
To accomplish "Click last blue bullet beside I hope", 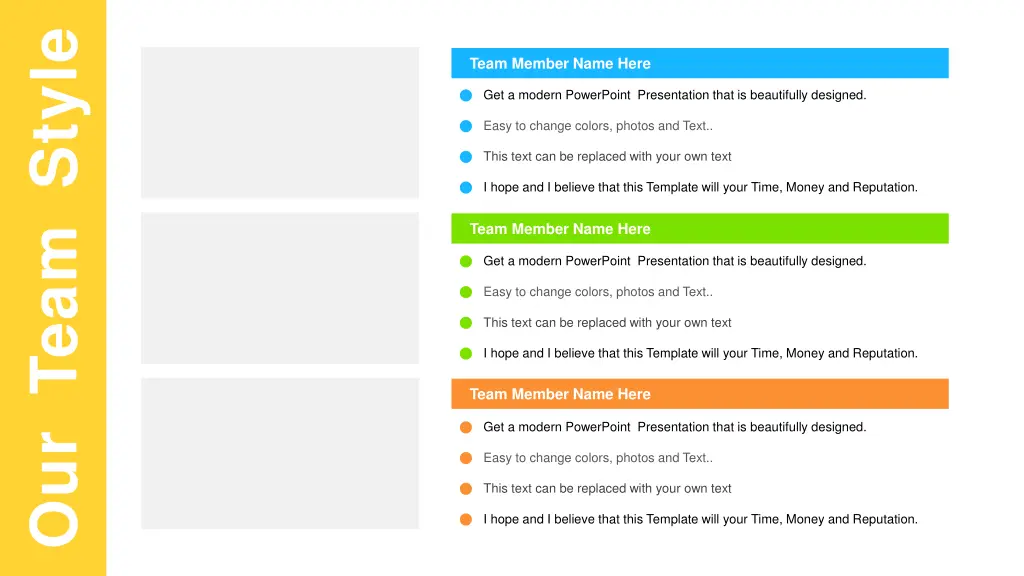I will tap(466, 187).
